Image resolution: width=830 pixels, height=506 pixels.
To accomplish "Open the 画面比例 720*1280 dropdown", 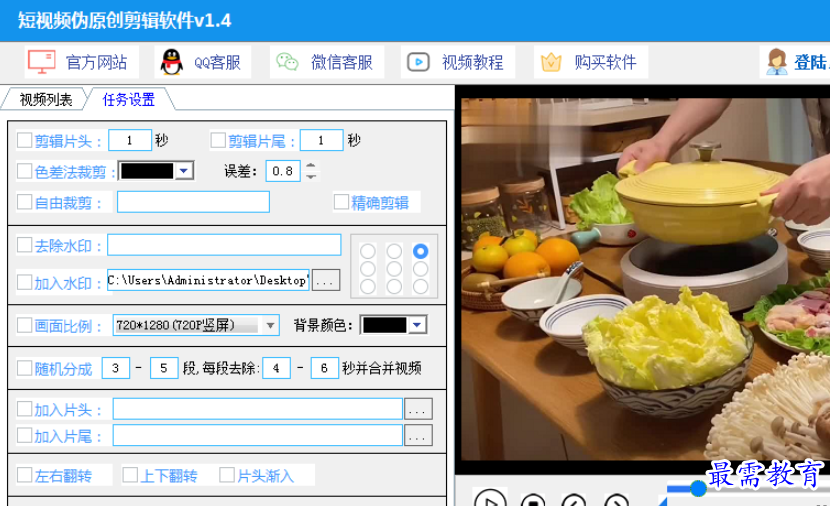I will pyautogui.click(x=195, y=325).
